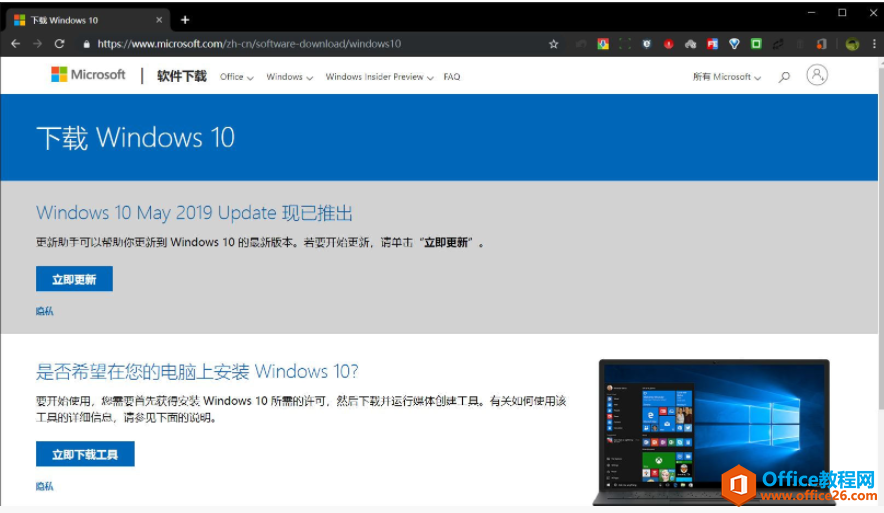Click the red circular extension icon
The height and width of the screenshot is (513, 884).
668,44
